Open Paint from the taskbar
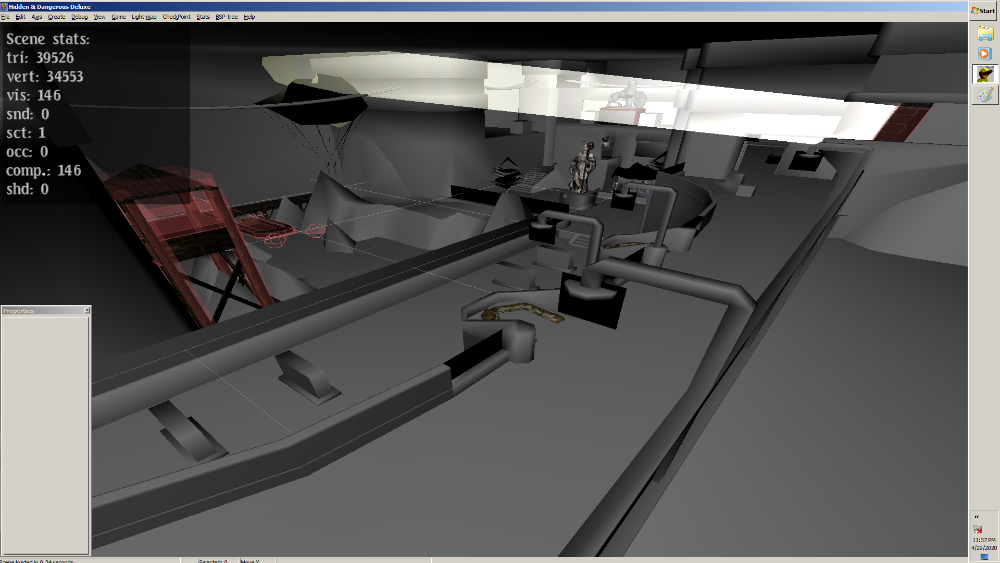Image resolution: width=1000 pixels, height=563 pixels. 985,95
